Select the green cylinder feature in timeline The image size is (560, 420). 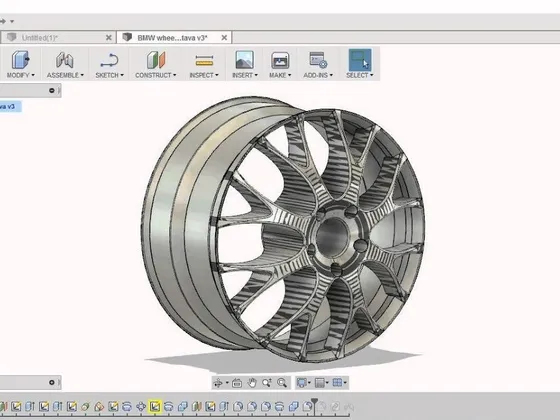(85, 406)
